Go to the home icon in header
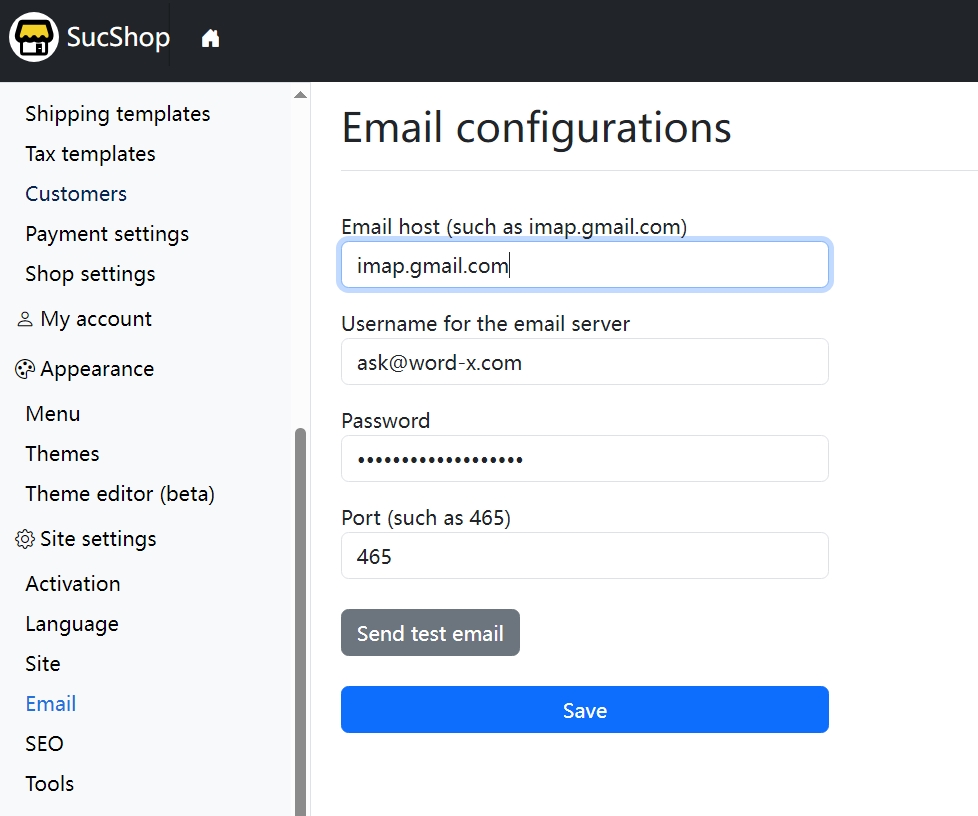Screen dimensions: 978x816 click(x=210, y=39)
